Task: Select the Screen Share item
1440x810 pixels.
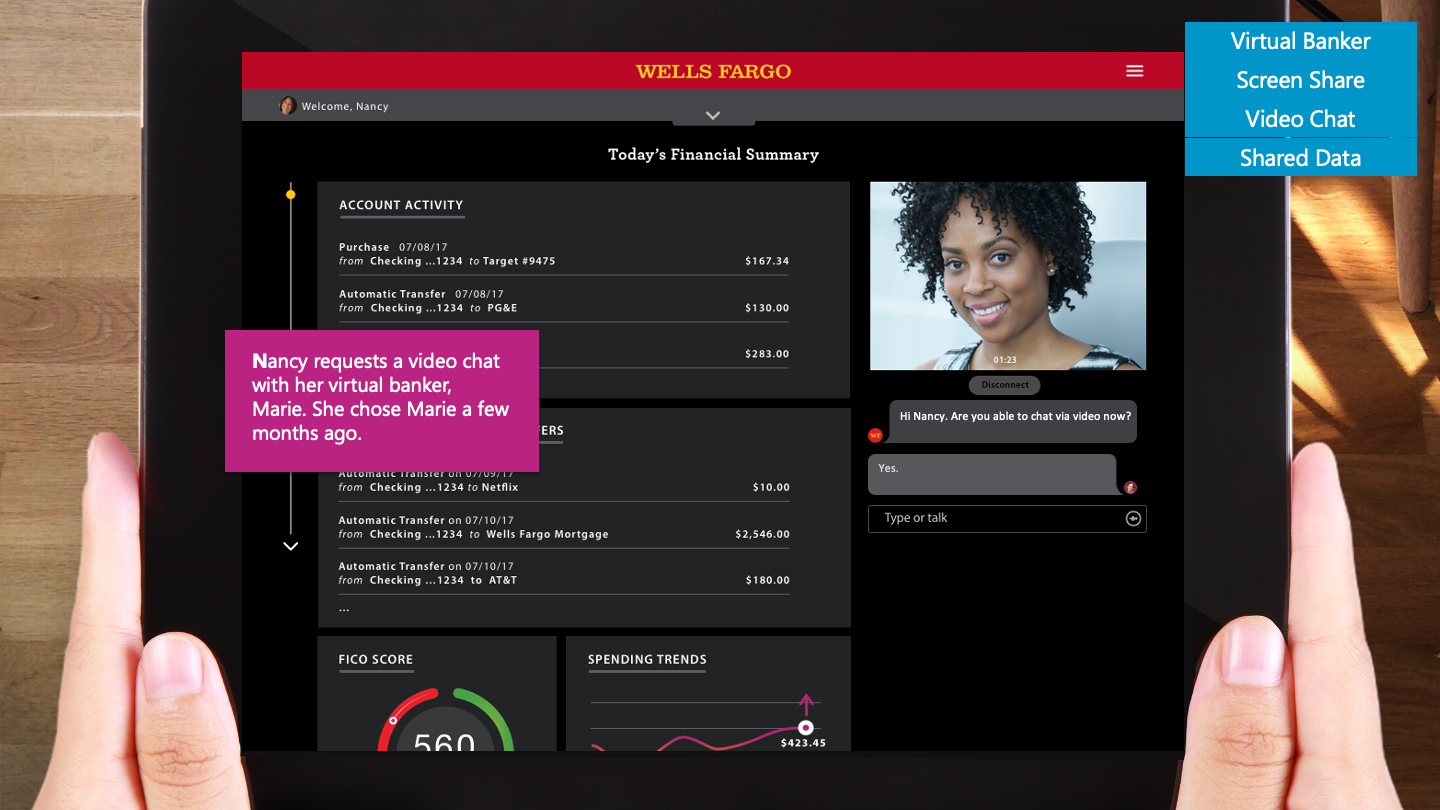Action: pyautogui.click(x=1300, y=80)
